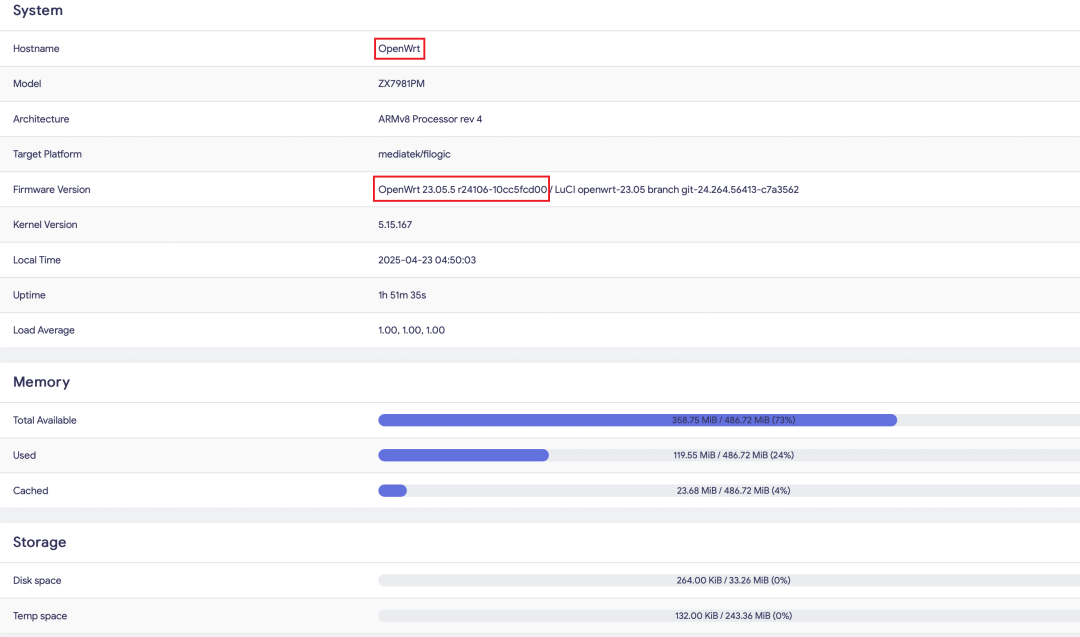The width and height of the screenshot is (1080, 637).
Task: Click the Temp space 132.00 KiB progress bar
Action: click(x=729, y=616)
